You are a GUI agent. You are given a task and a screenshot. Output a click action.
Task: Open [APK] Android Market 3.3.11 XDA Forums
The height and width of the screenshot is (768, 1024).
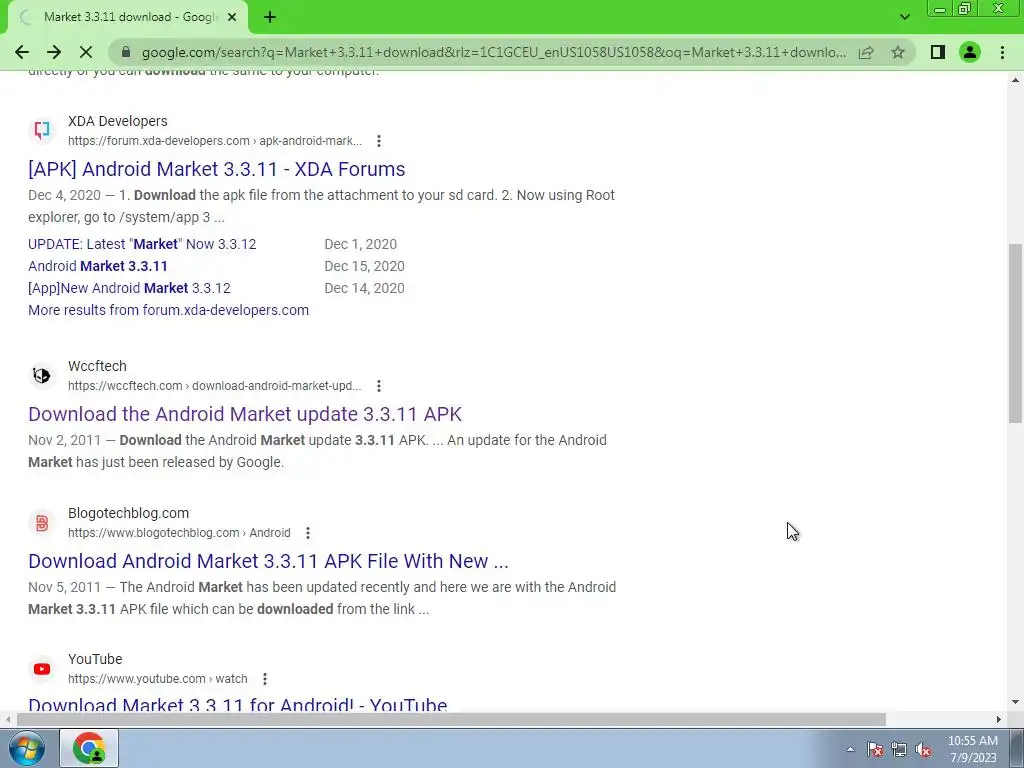tap(216, 169)
